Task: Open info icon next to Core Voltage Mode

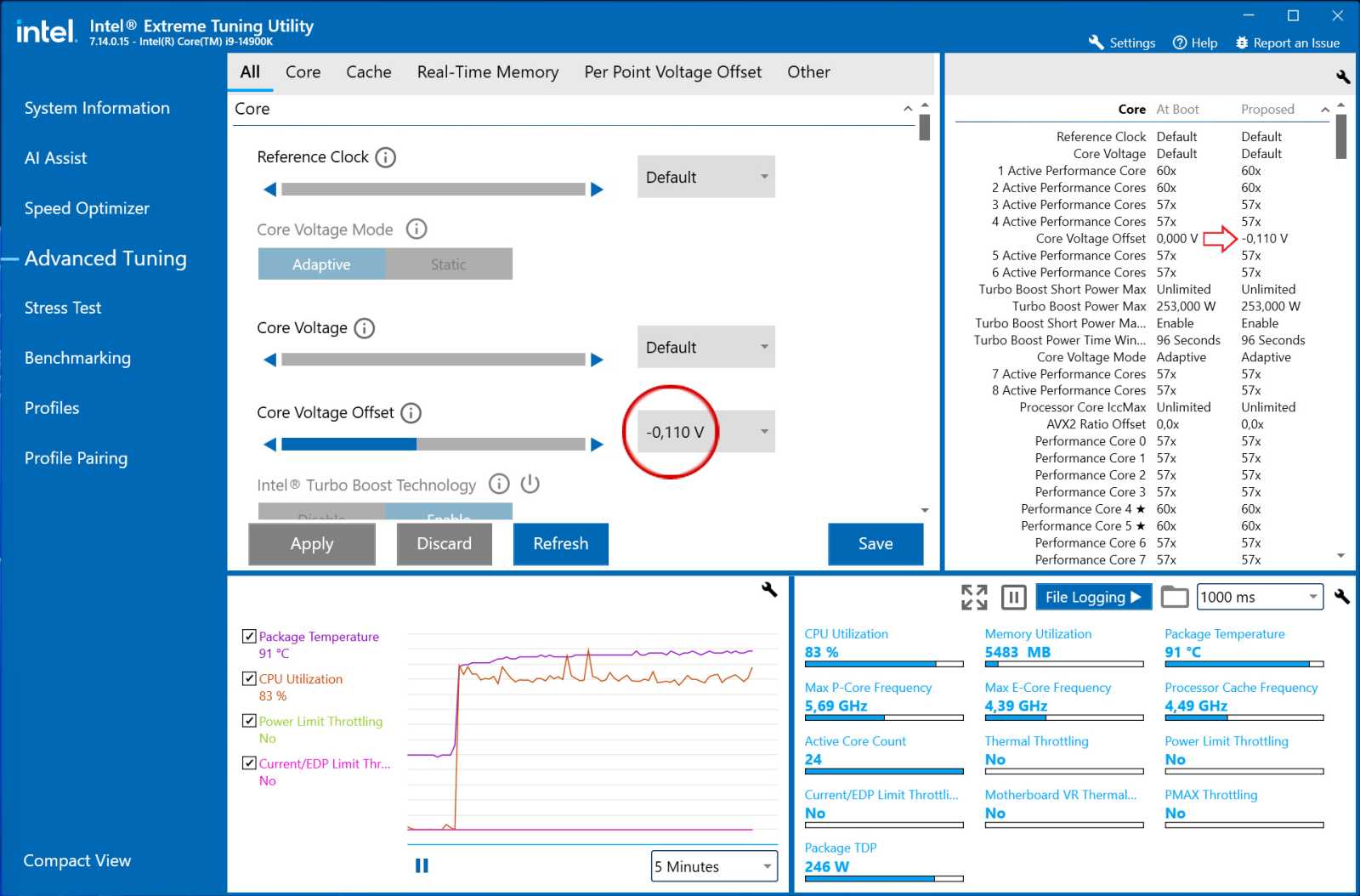Action: [416, 229]
